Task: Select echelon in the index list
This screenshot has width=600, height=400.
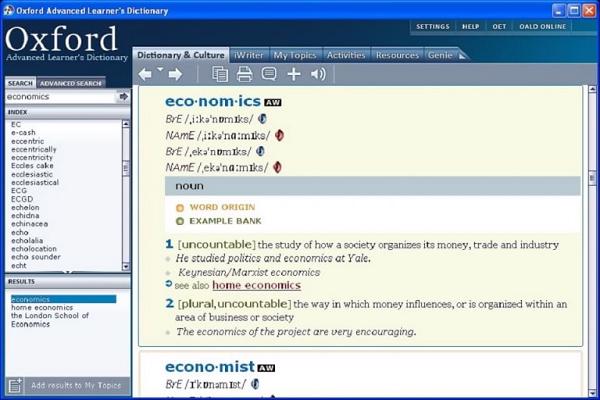Action: point(25,207)
